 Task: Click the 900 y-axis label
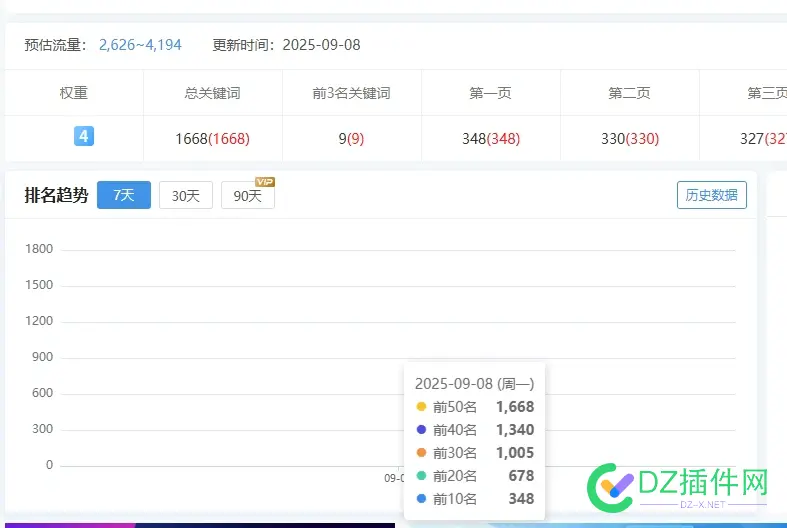(x=42, y=357)
